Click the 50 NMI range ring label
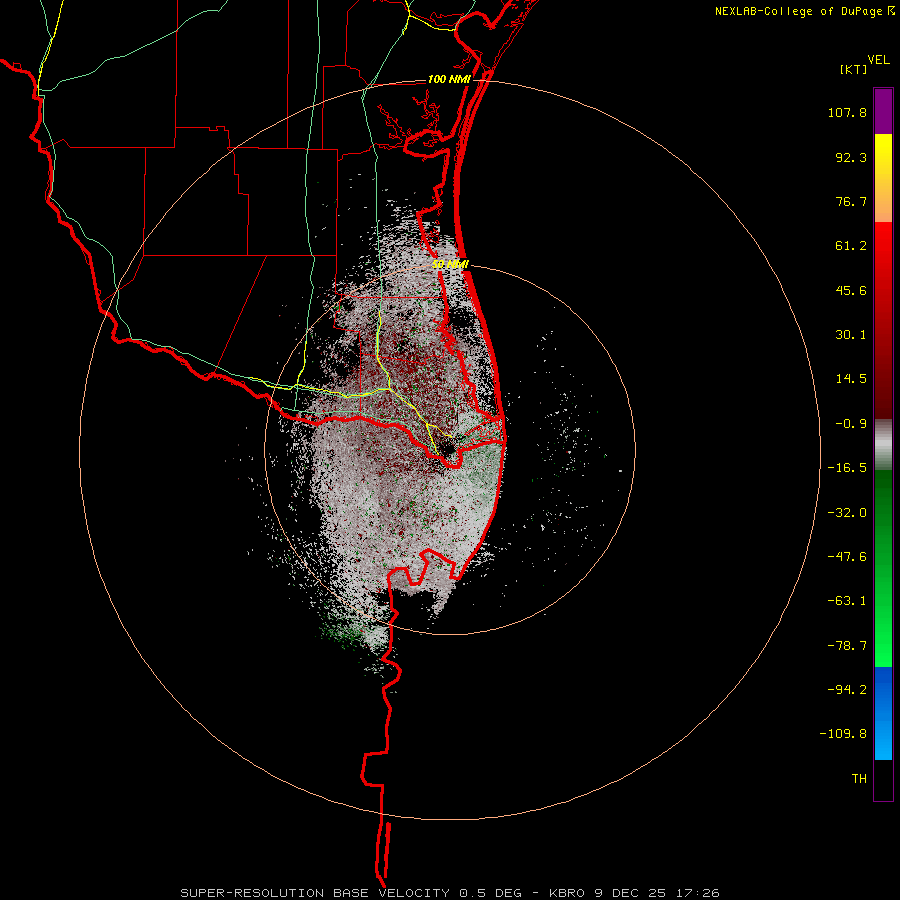 click(451, 264)
